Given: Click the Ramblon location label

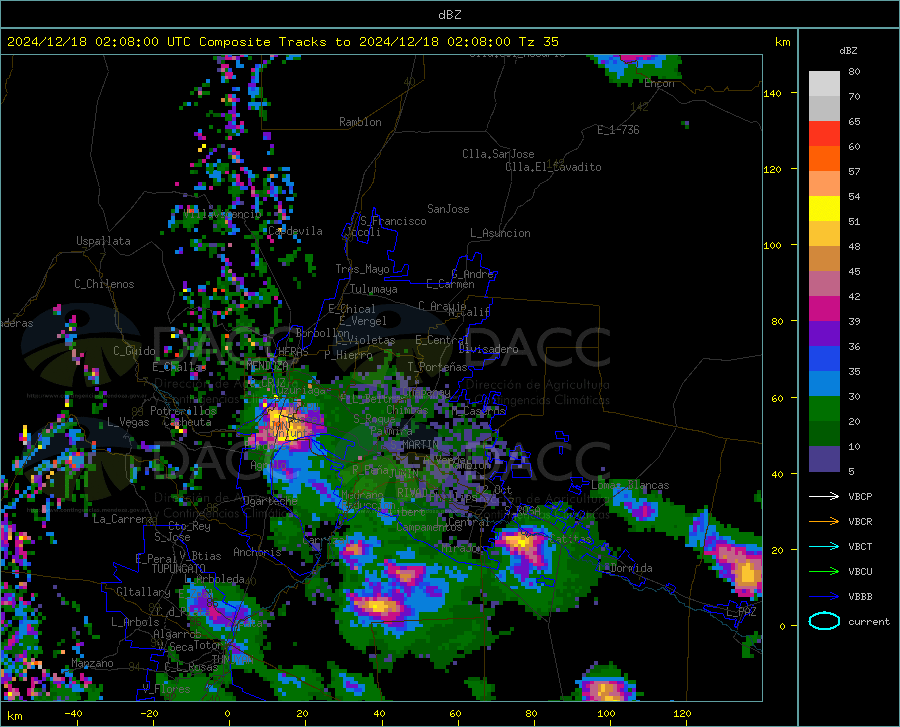Looking at the screenshot, I should [x=360, y=122].
